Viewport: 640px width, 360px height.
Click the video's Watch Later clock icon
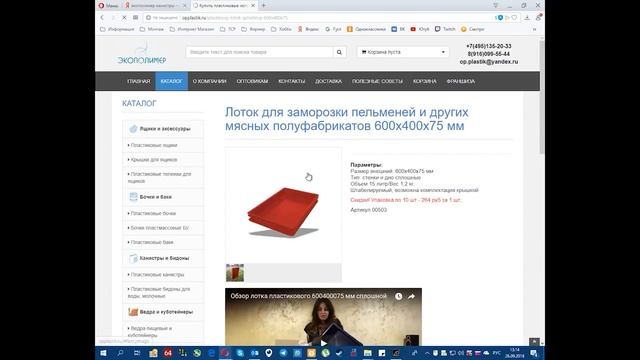pos(398,296)
